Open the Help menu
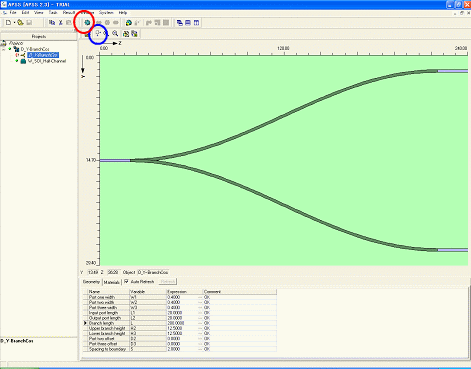 coord(123,13)
